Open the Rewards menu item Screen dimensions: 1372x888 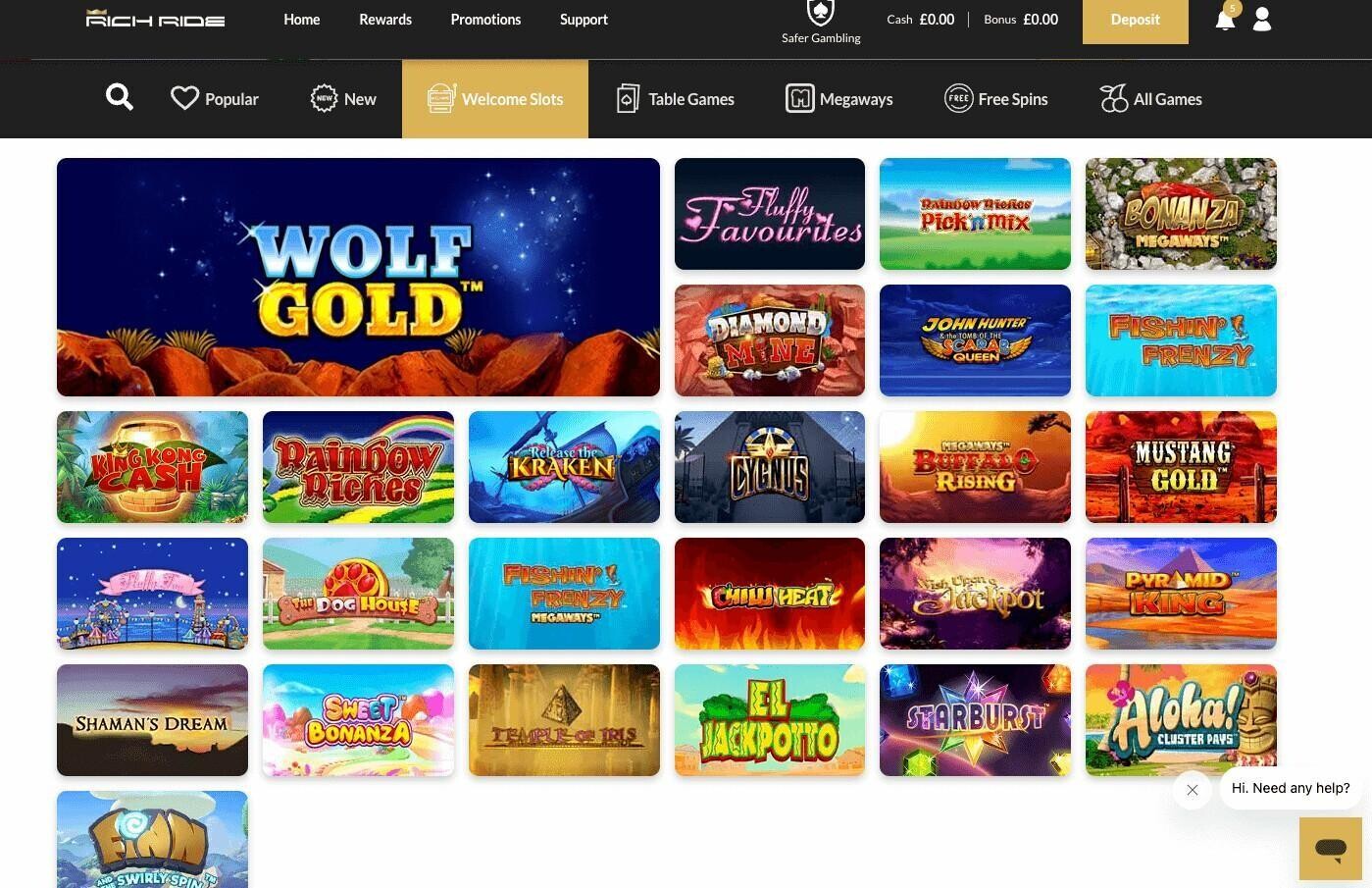tap(385, 20)
